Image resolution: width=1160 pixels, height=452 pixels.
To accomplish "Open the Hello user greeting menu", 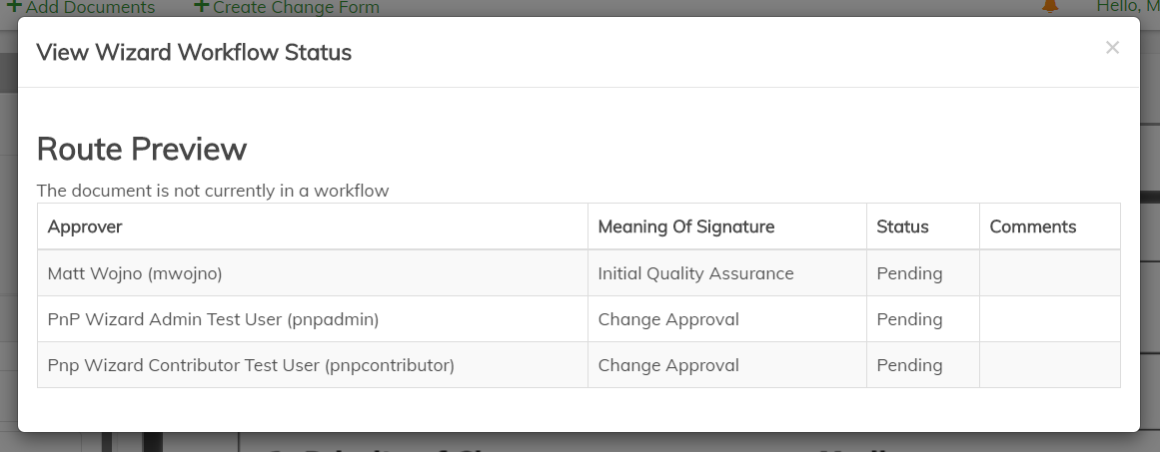I will tap(1127, 6).
